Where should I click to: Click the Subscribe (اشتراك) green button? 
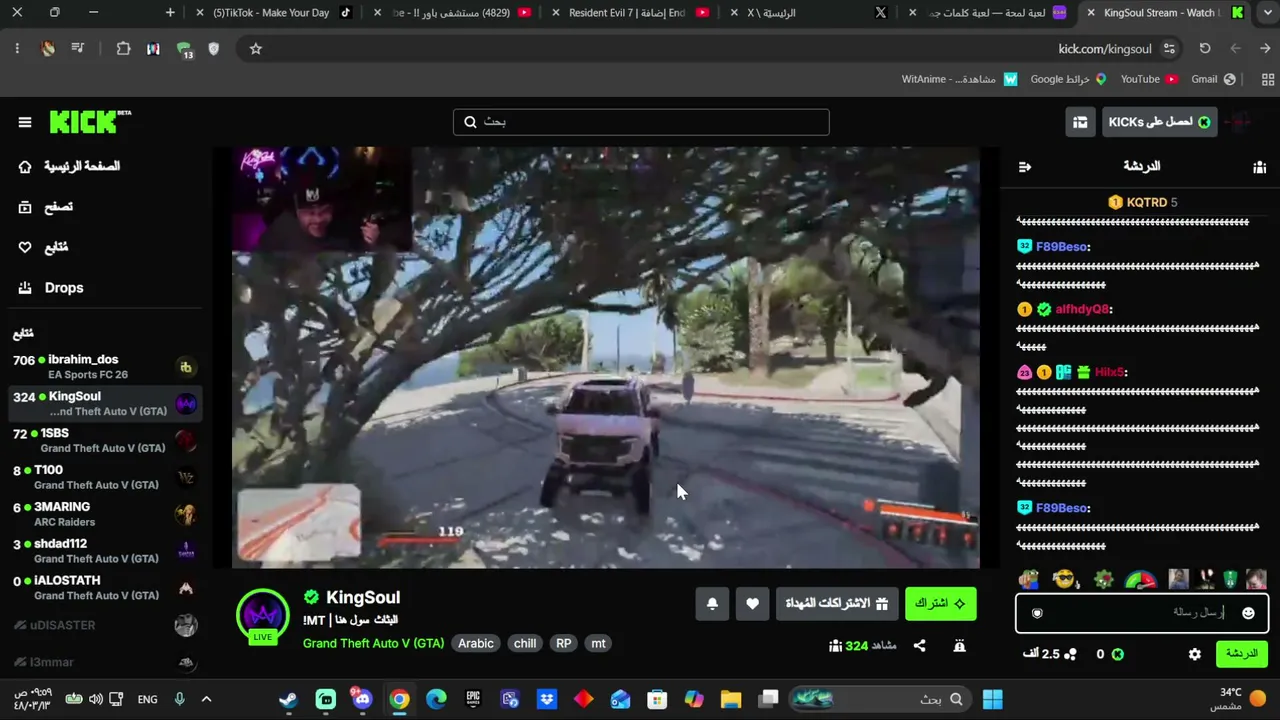click(941, 603)
